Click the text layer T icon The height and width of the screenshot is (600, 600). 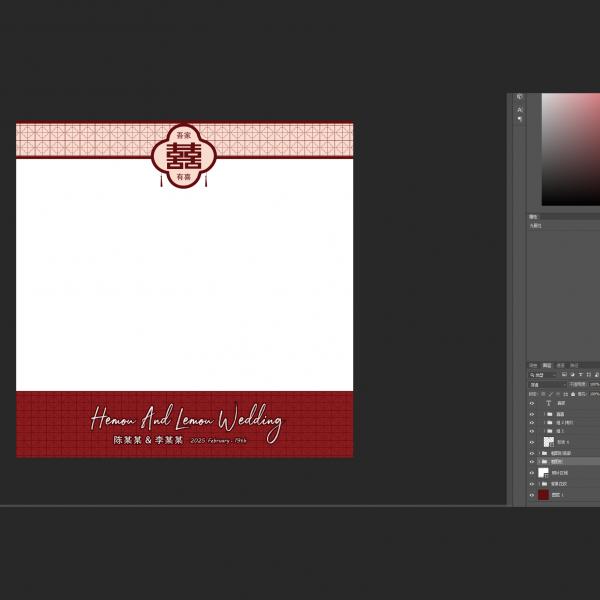point(548,403)
